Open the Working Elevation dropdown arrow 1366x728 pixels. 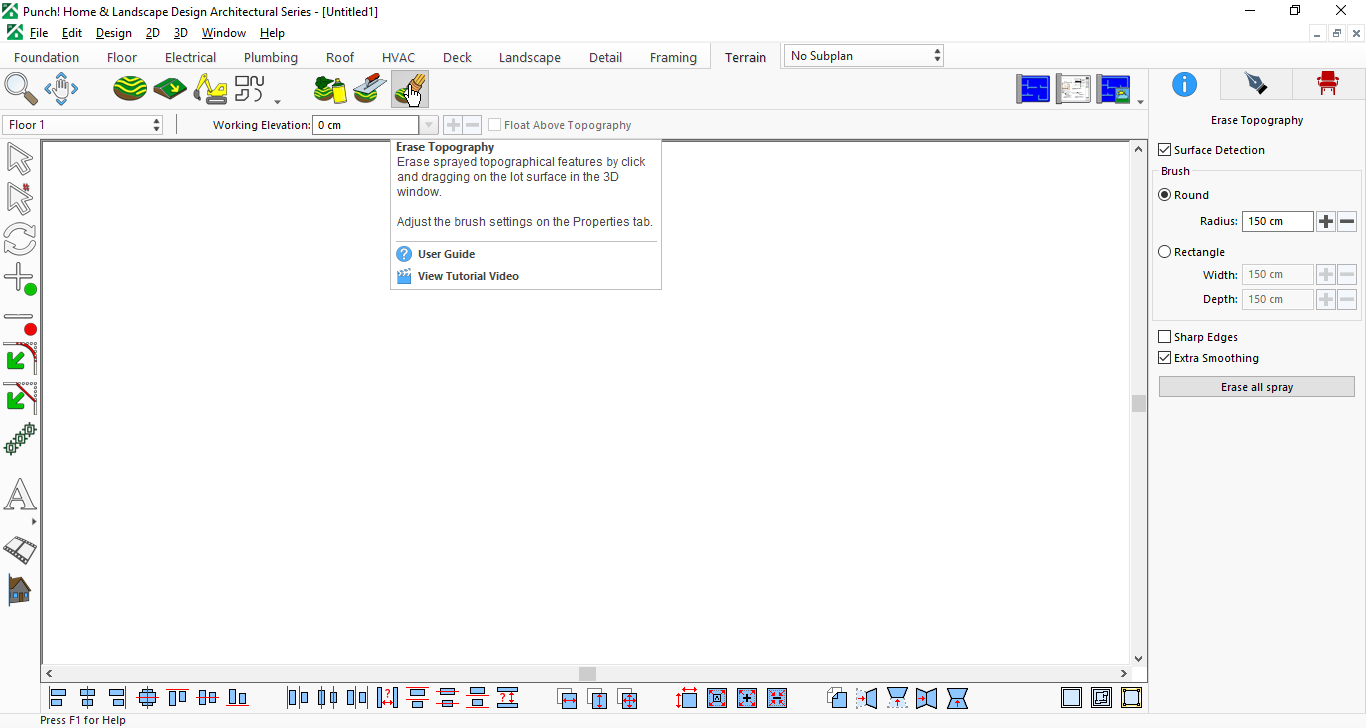pos(429,125)
